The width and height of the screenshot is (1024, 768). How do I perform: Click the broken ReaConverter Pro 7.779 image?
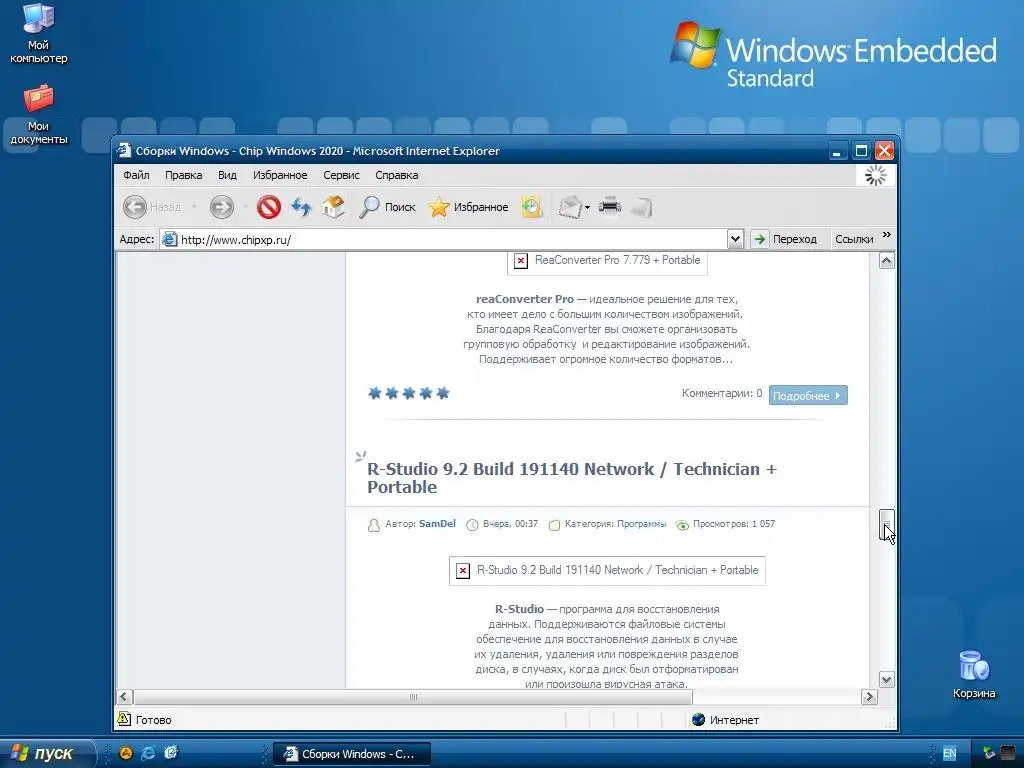(607, 261)
